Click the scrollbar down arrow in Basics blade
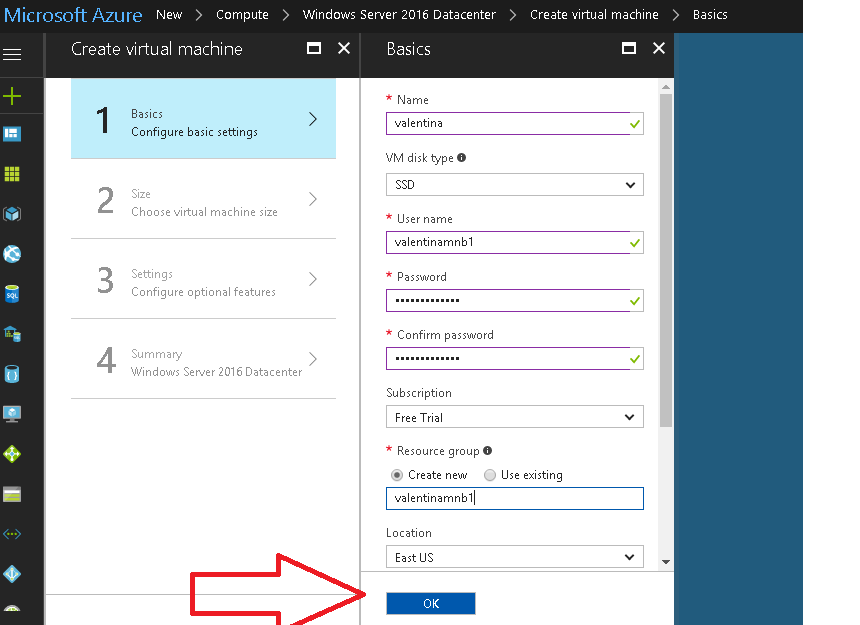860x625 pixels. 666,561
